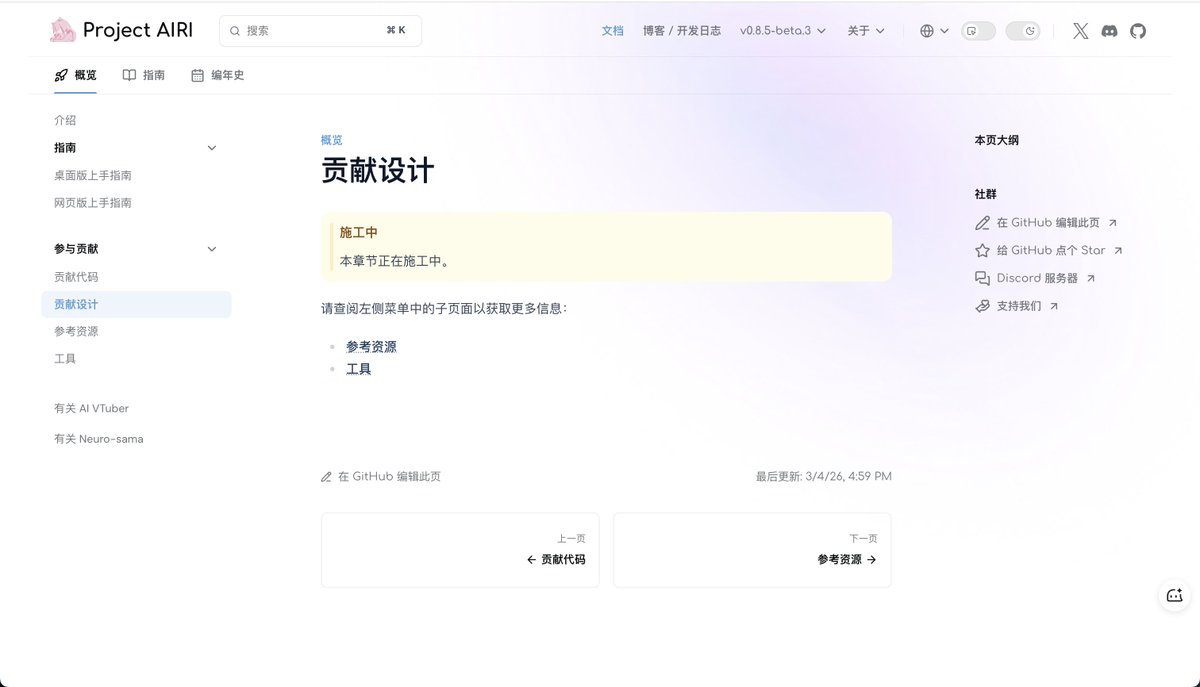This screenshot has height=687, width=1200.
Task: Open the X (Twitter) social link
Action: 1080,31
